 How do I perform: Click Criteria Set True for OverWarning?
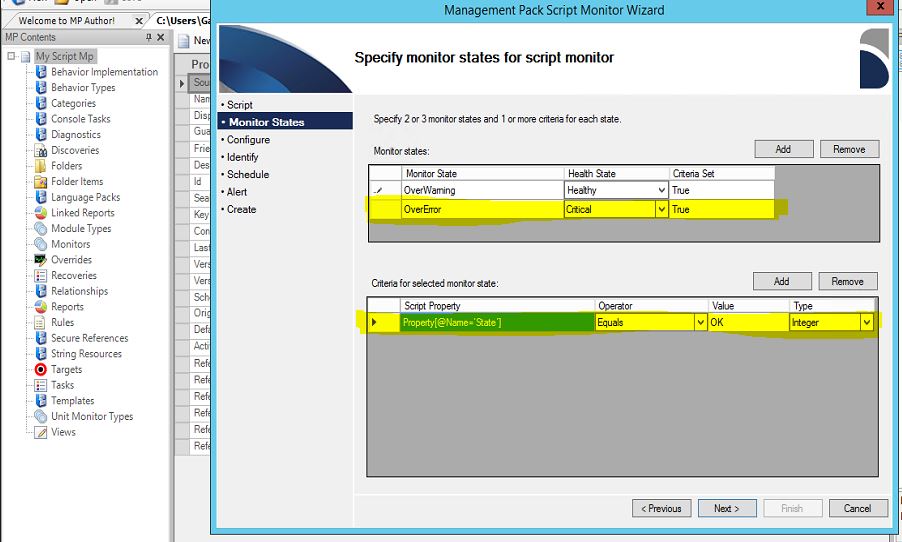coord(721,190)
